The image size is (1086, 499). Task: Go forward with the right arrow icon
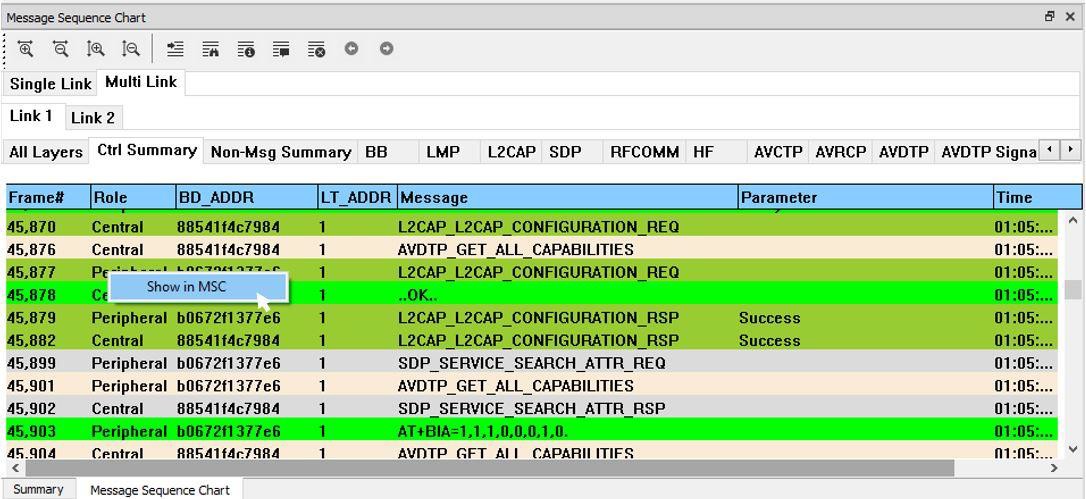point(386,49)
